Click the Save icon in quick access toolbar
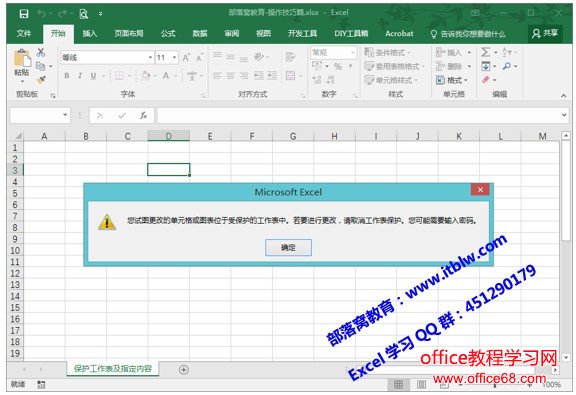The image size is (576, 395). tap(24, 14)
